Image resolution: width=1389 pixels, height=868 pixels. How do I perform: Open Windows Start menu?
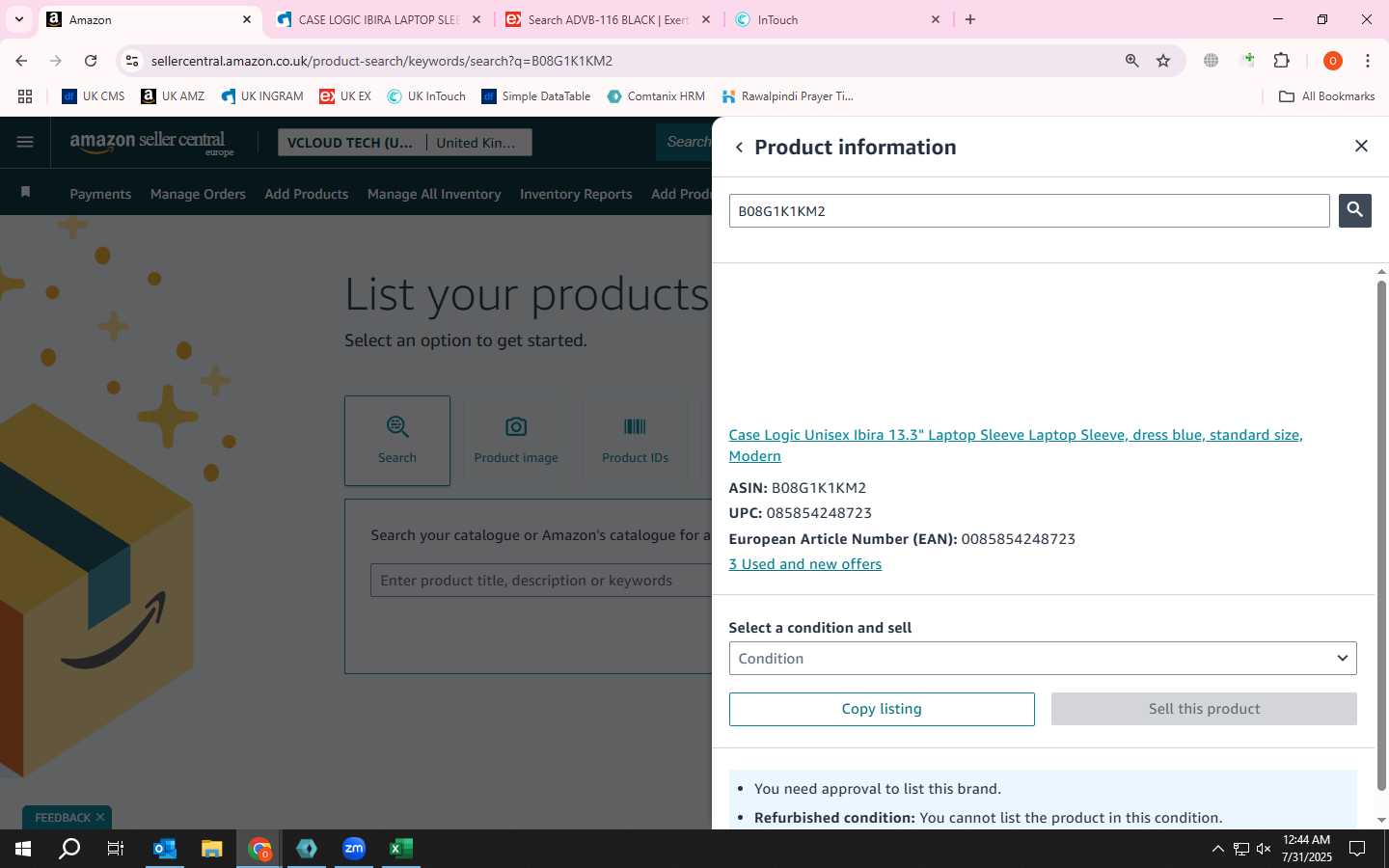(x=23, y=849)
